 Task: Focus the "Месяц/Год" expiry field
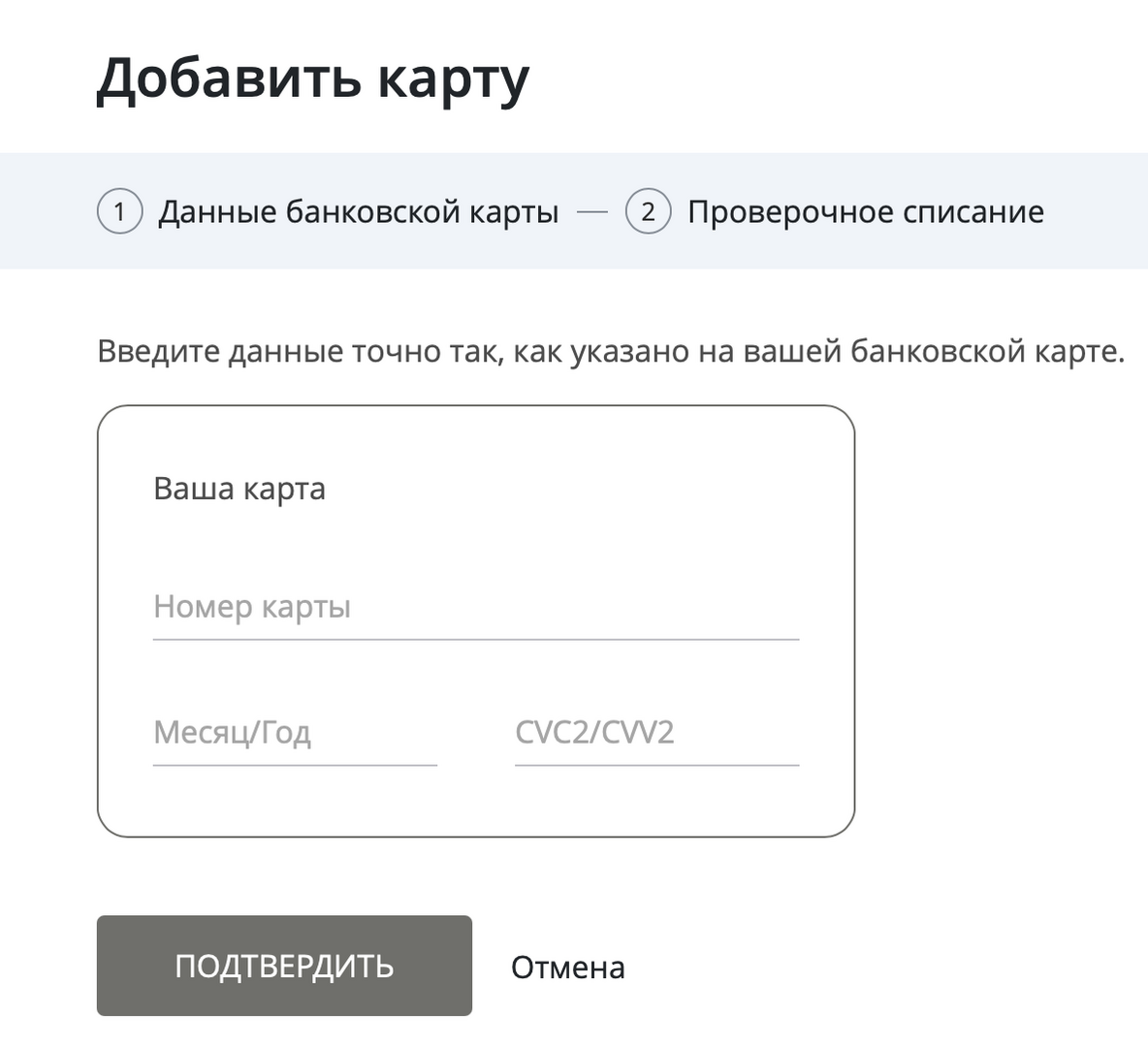click(295, 733)
